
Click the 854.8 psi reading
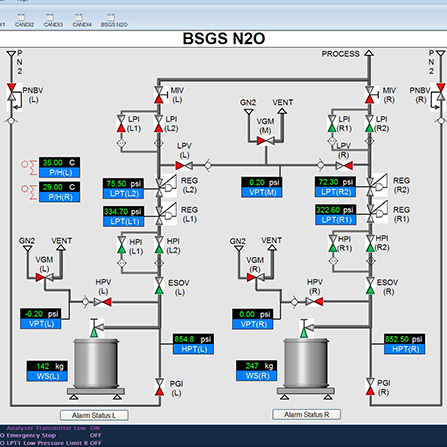tap(193, 339)
